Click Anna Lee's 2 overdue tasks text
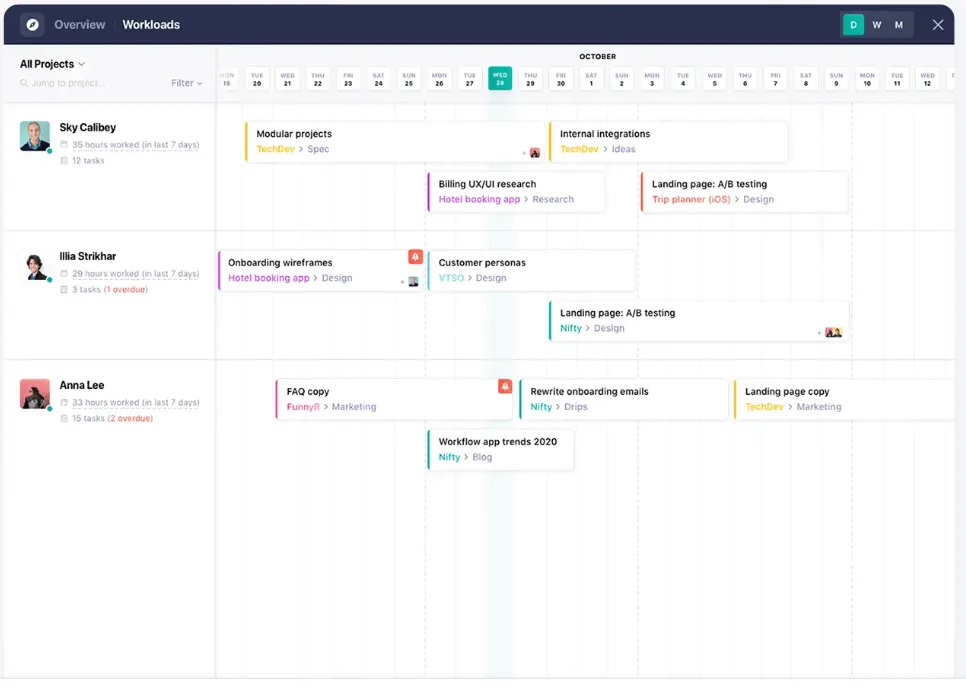Image resolution: width=966 pixels, height=689 pixels. coord(130,418)
